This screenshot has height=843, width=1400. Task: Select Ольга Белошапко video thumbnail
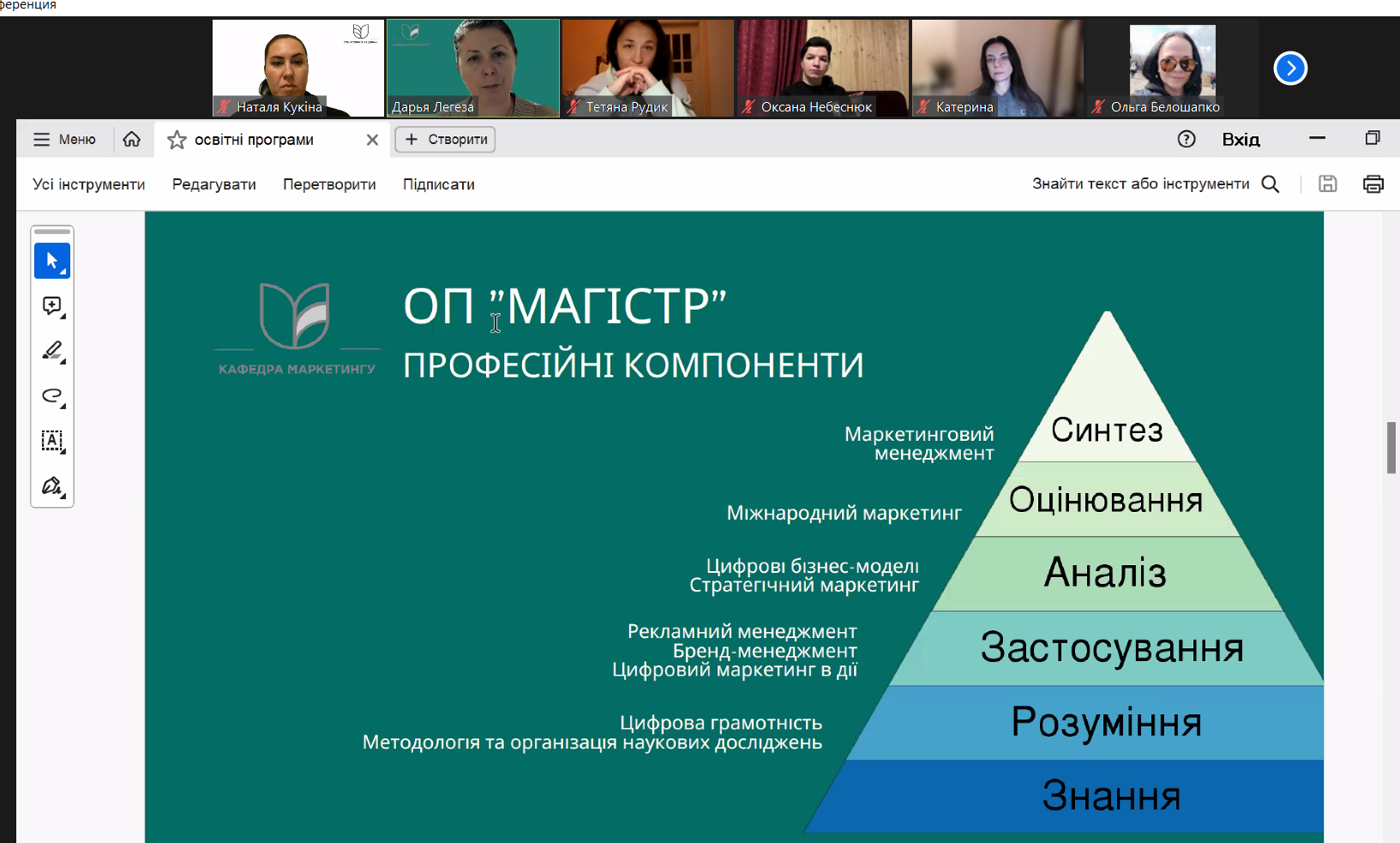(1173, 68)
